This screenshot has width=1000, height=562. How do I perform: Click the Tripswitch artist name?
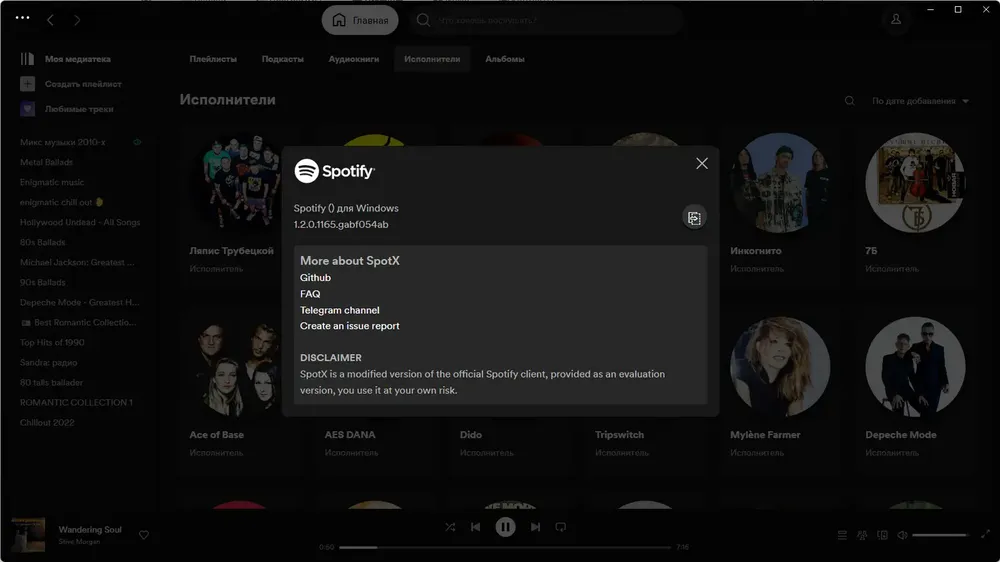(x=619, y=434)
